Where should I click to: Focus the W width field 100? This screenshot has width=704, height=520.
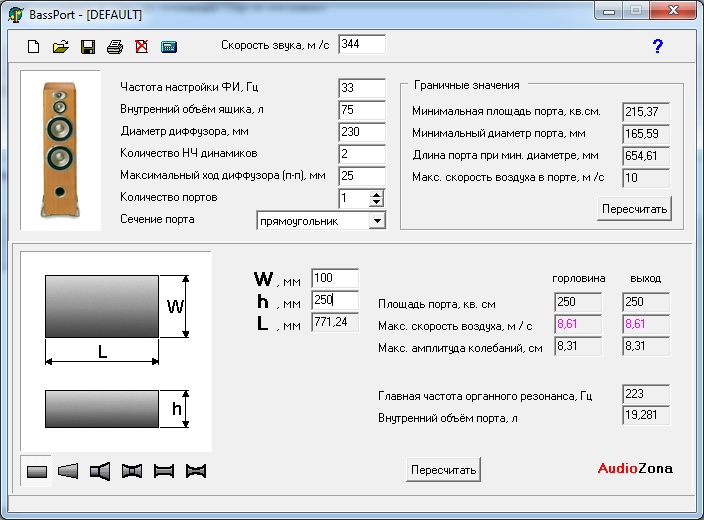tap(335, 278)
